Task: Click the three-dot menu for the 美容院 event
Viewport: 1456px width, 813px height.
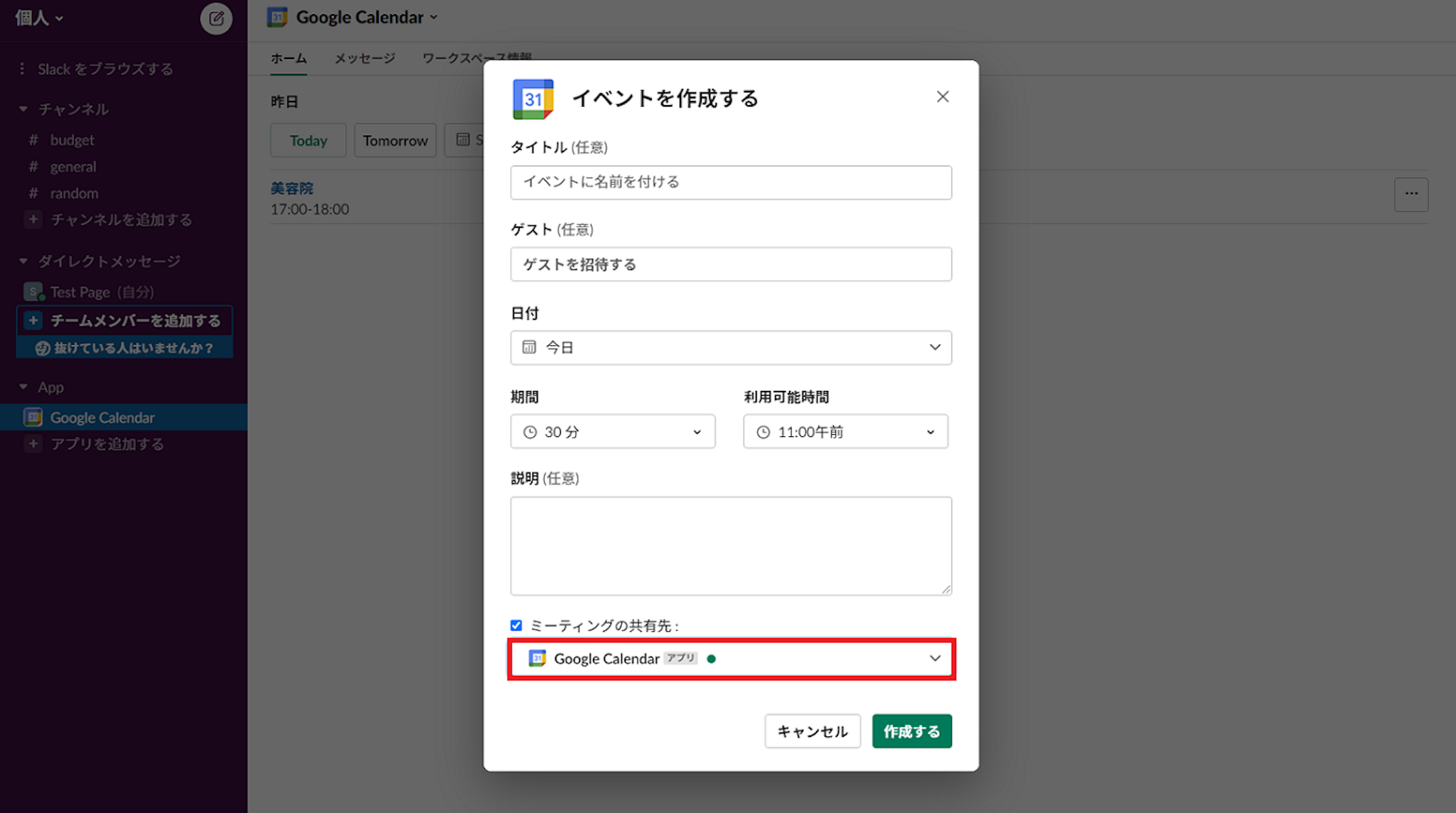Action: pyautogui.click(x=1410, y=194)
